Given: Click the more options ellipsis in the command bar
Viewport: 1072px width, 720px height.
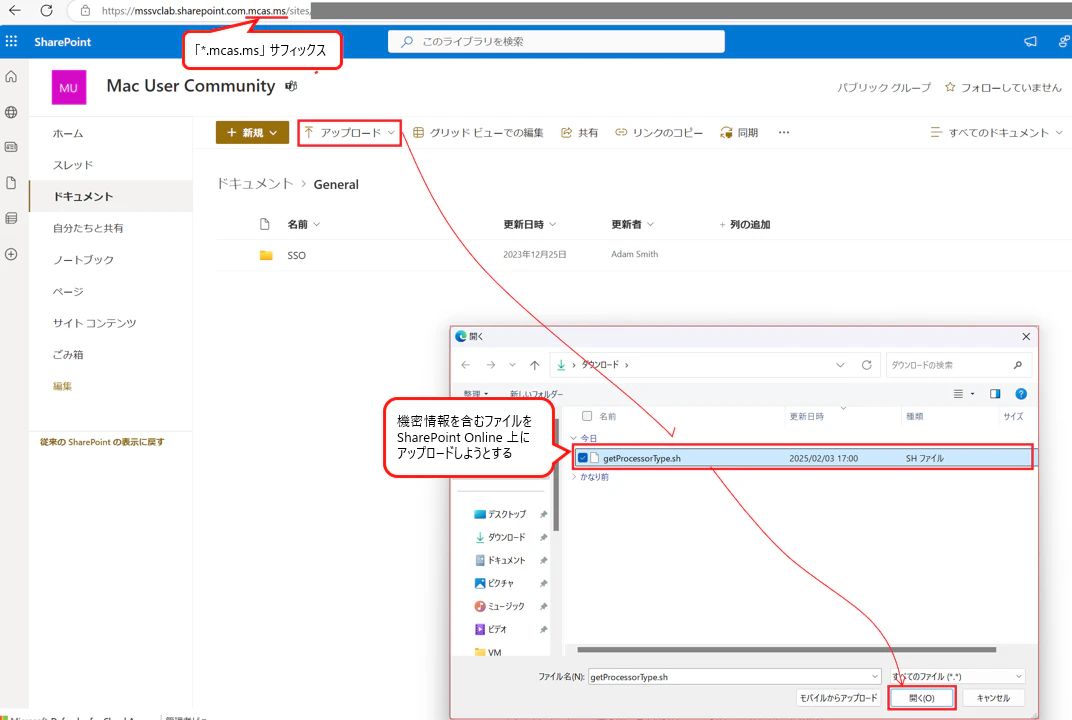Looking at the screenshot, I should pos(783,133).
